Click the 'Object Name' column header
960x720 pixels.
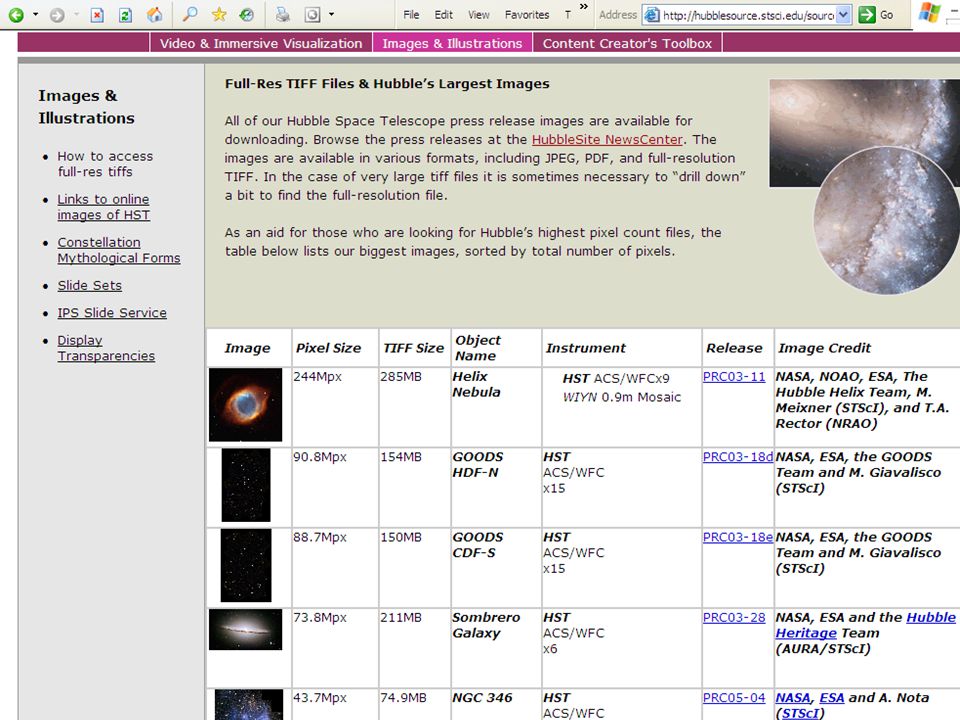click(478, 348)
